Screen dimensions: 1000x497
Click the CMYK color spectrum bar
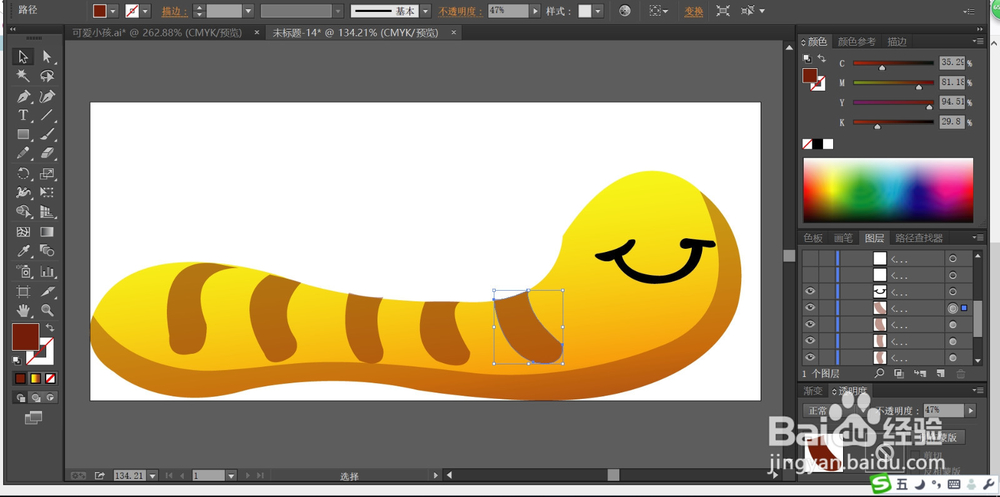point(887,190)
